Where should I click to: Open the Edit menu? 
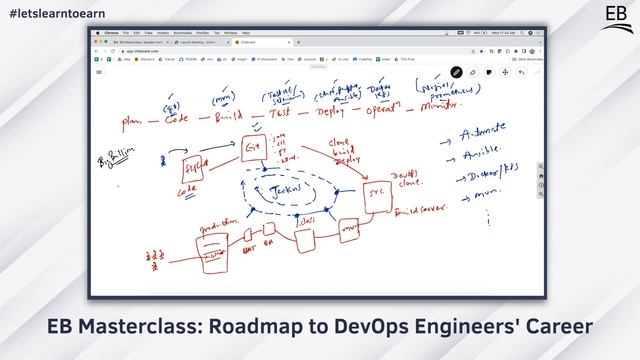[137, 33]
